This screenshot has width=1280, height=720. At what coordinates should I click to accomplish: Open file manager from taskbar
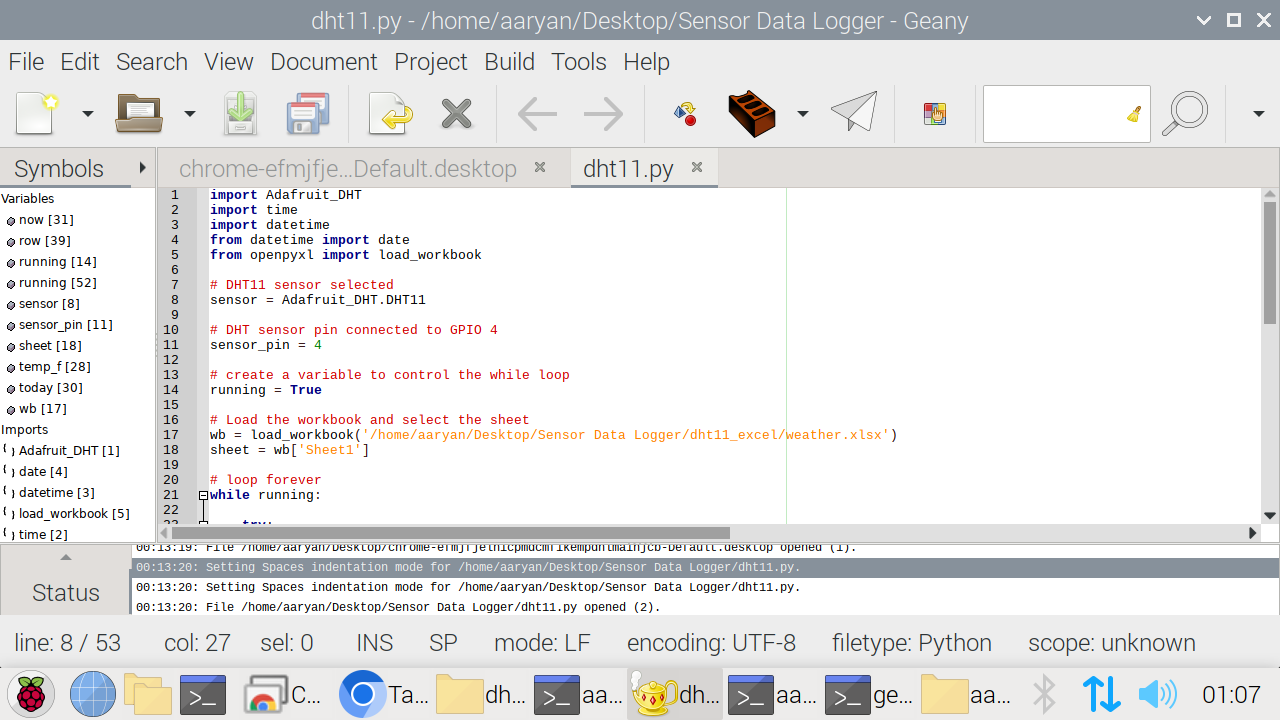click(x=148, y=694)
